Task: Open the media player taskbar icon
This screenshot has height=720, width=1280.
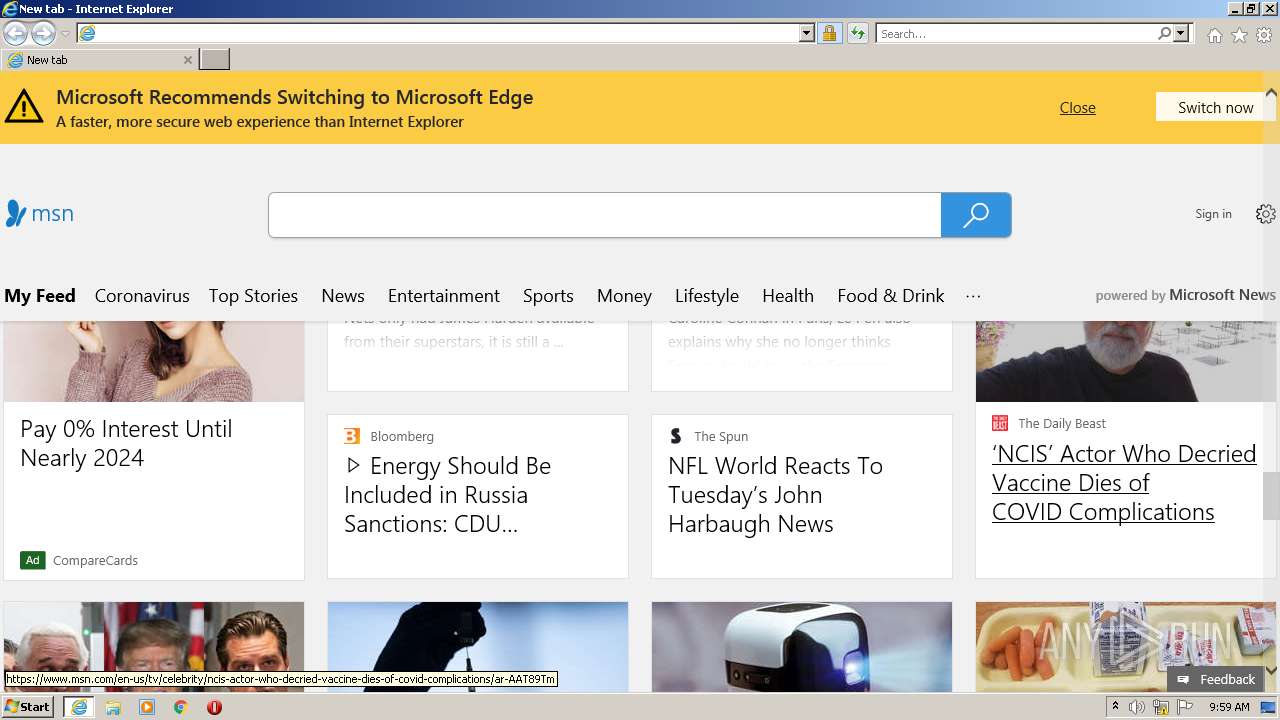Action: click(147, 707)
